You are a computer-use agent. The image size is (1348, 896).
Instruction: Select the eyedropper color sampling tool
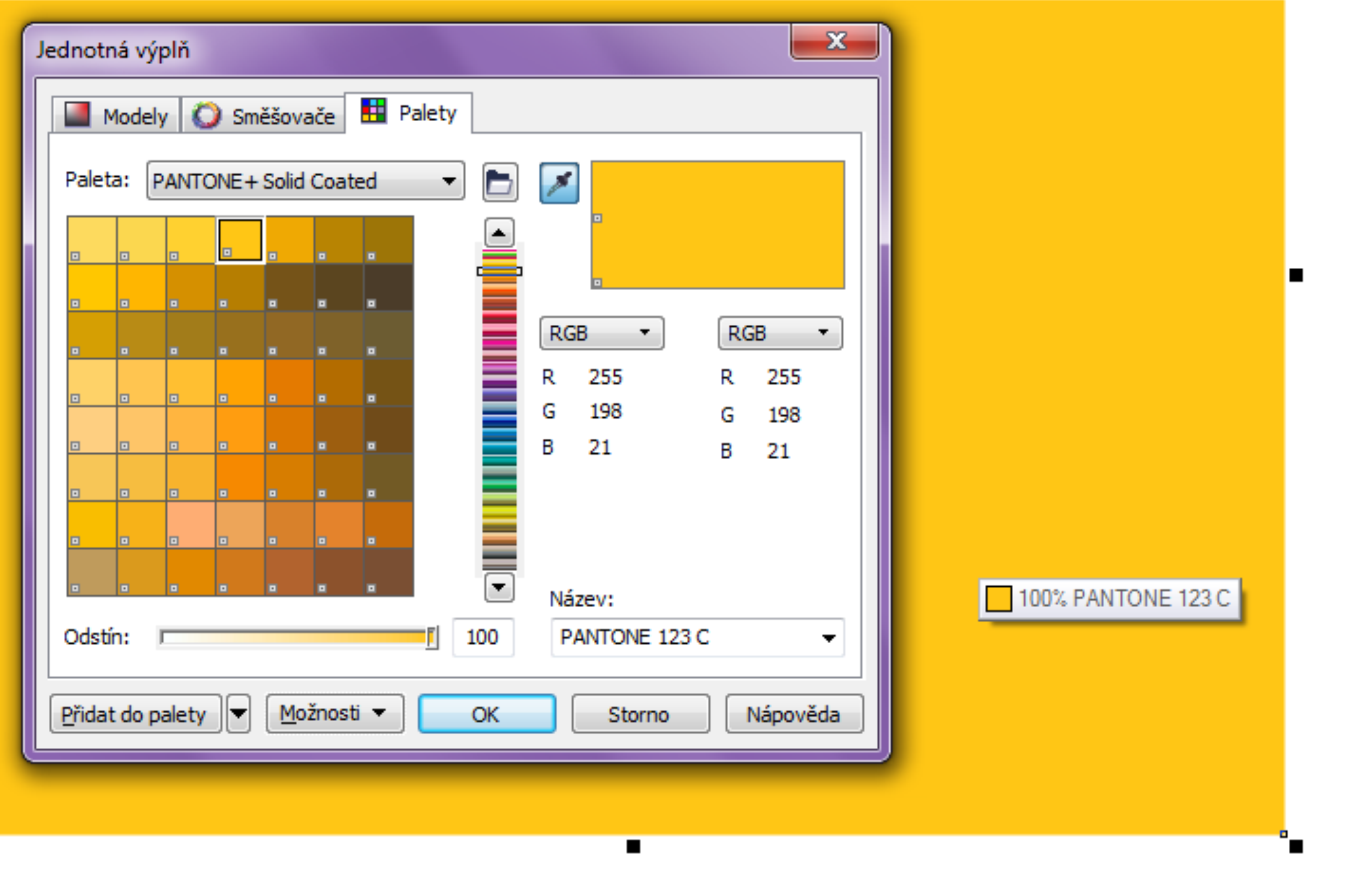click(559, 183)
